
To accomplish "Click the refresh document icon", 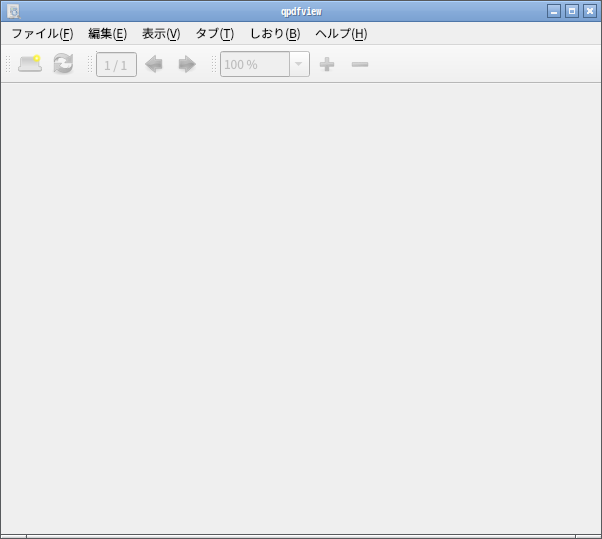I will click(63, 64).
